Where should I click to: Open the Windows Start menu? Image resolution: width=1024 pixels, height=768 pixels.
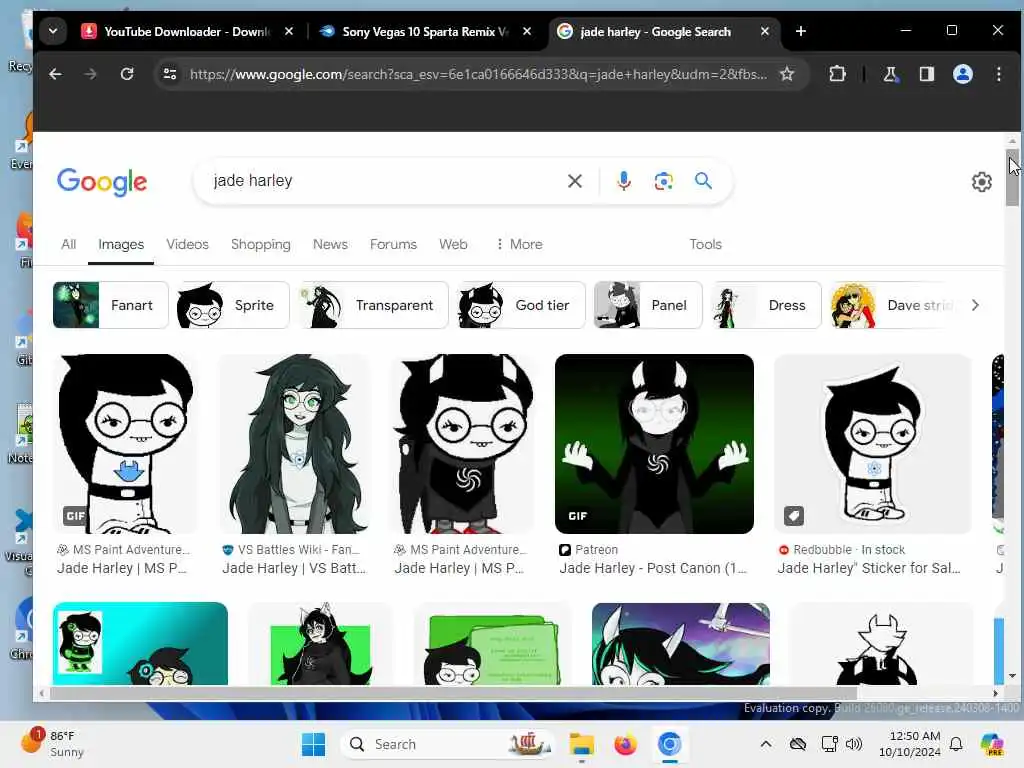point(313,744)
